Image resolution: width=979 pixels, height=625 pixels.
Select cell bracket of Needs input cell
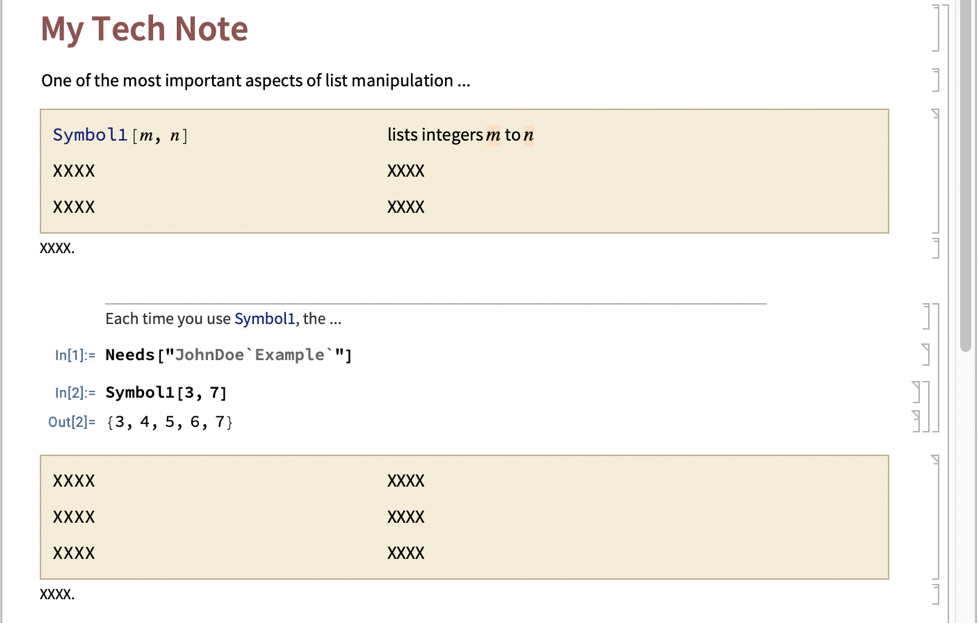[x=926, y=355]
